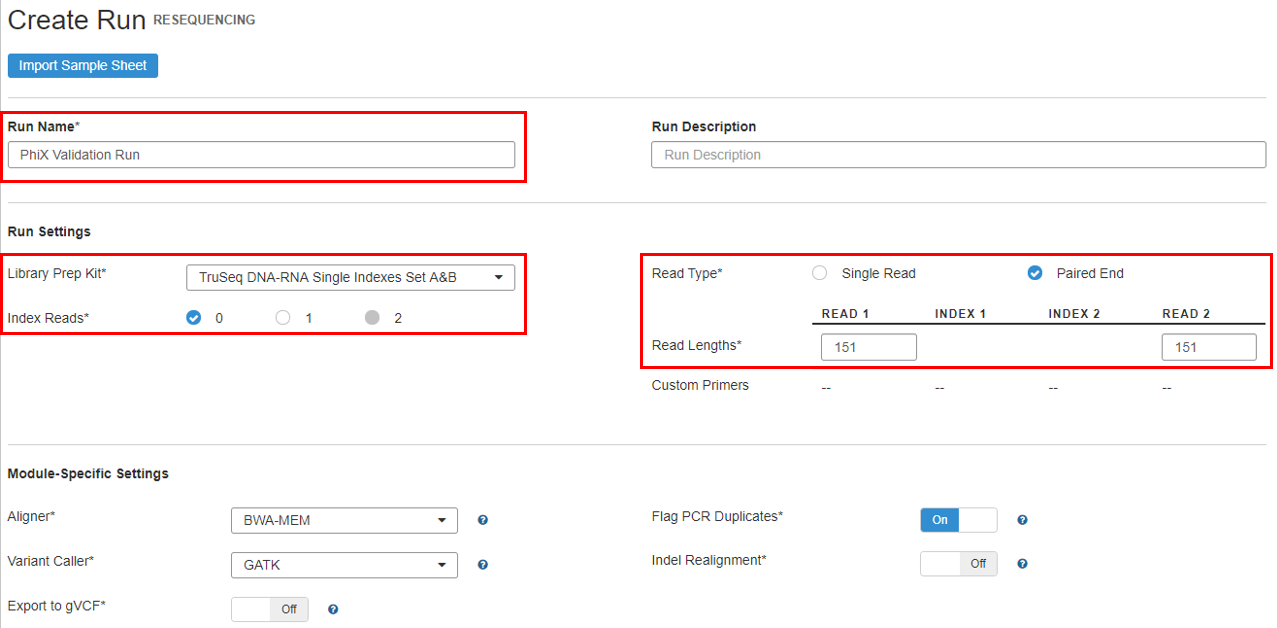Click help icon next to Indel Realignment
The width and height of the screenshot is (1277, 628).
coord(1022,564)
